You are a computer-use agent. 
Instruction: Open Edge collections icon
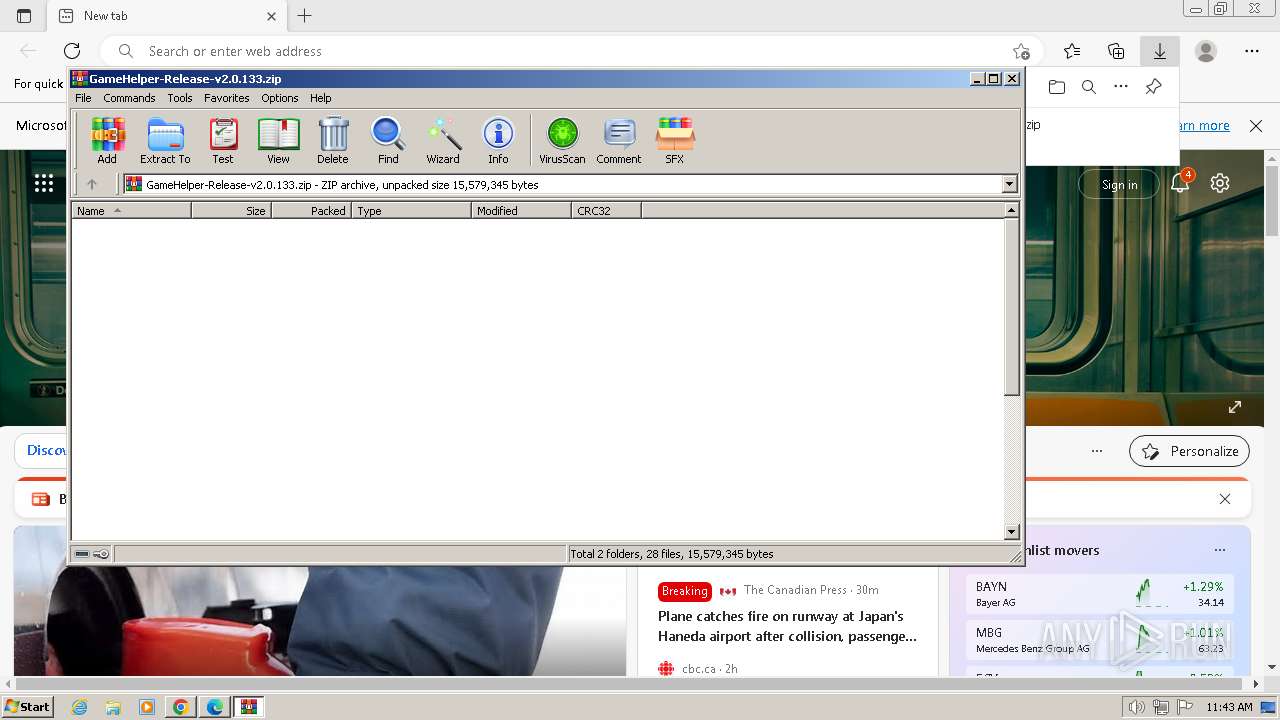point(1116,51)
